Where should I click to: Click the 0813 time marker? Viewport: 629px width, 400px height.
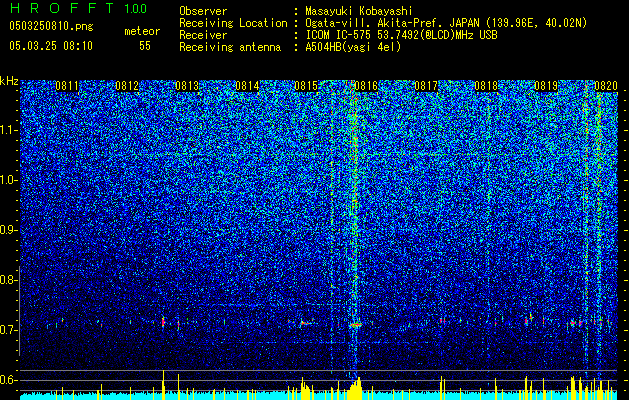(187, 86)
